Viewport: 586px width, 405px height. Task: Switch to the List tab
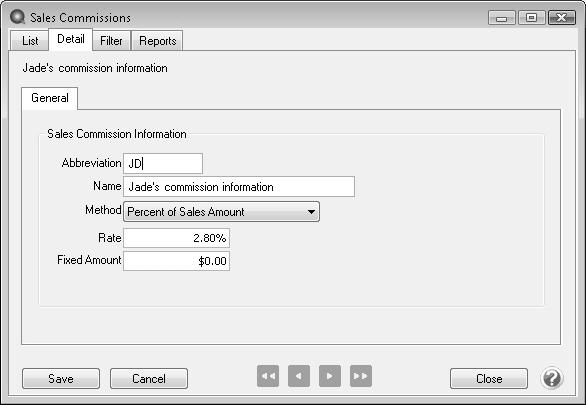coord(30,41)
